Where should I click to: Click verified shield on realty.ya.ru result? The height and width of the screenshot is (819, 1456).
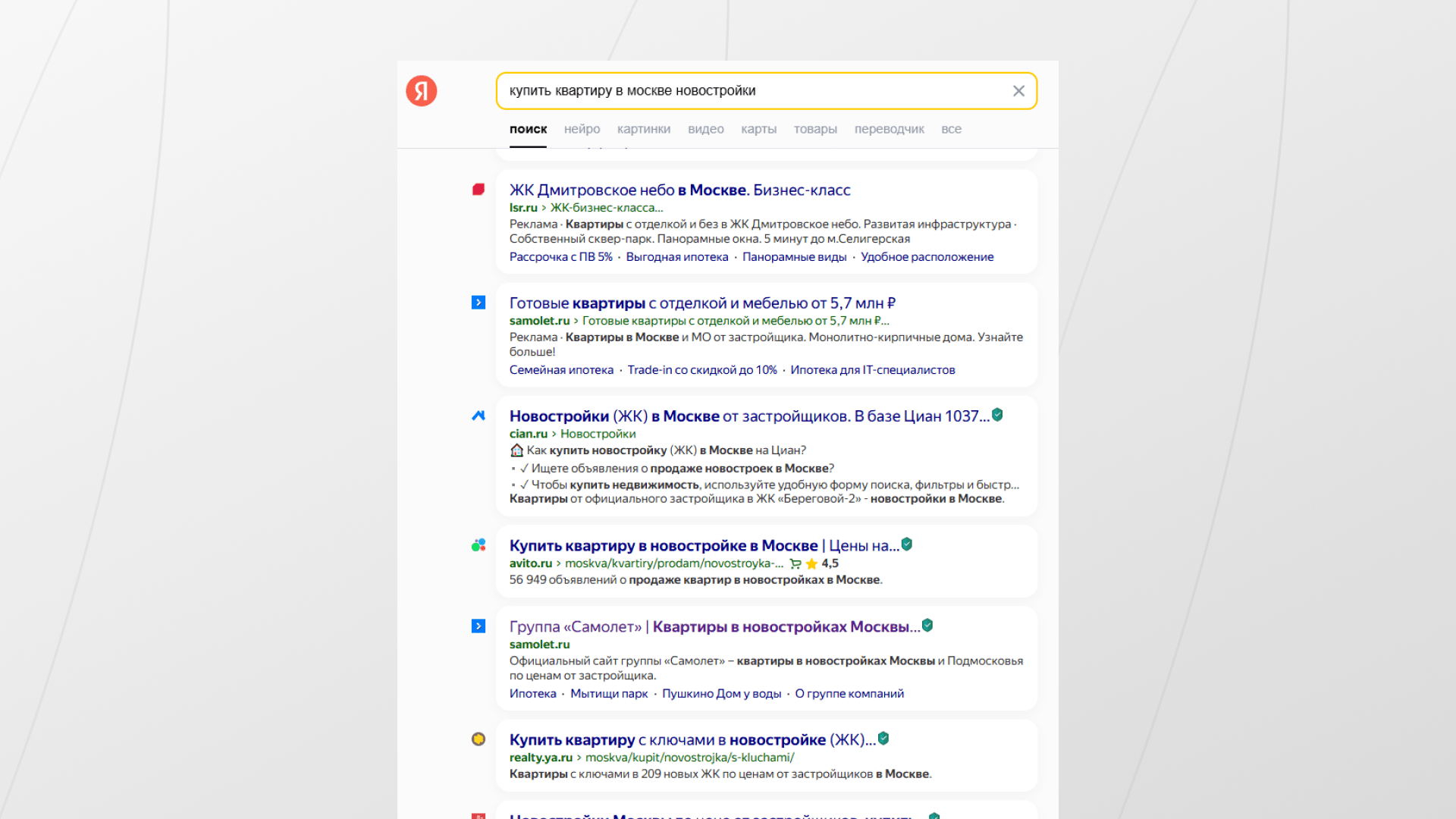tap(883, 739)
